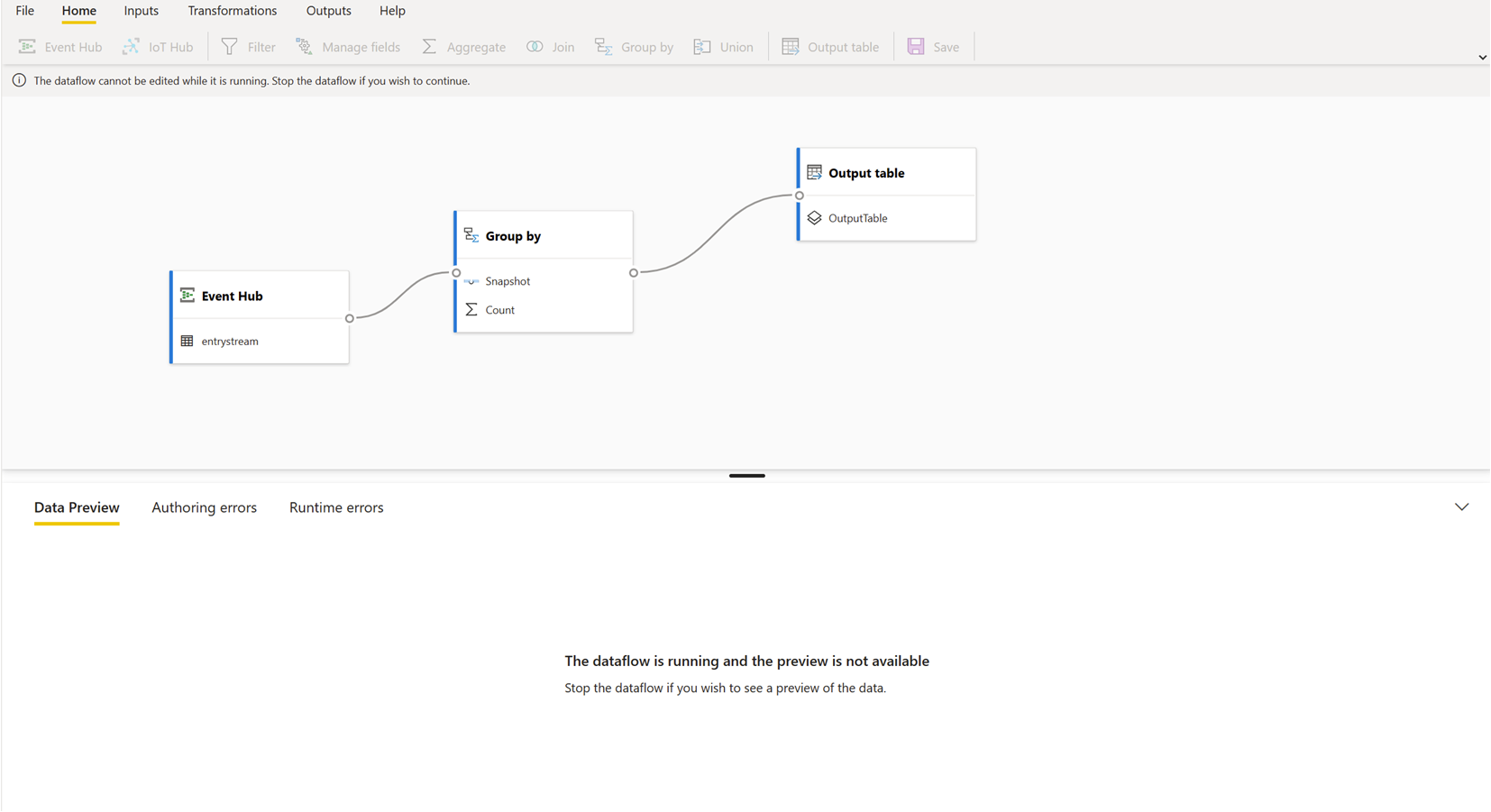This screenshot has width=1491, height=812.
Task: Click the Save icon on the toolbar
Action: (x=916, y=46)
